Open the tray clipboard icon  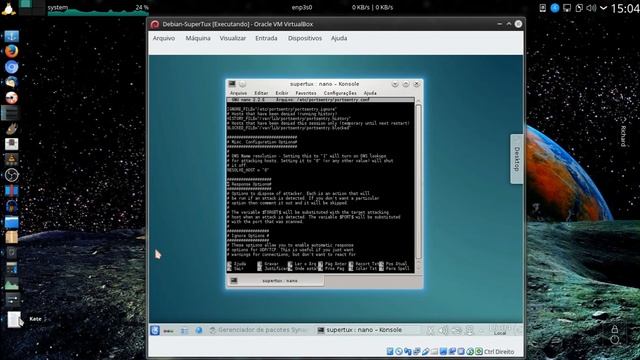pos(579,8)
